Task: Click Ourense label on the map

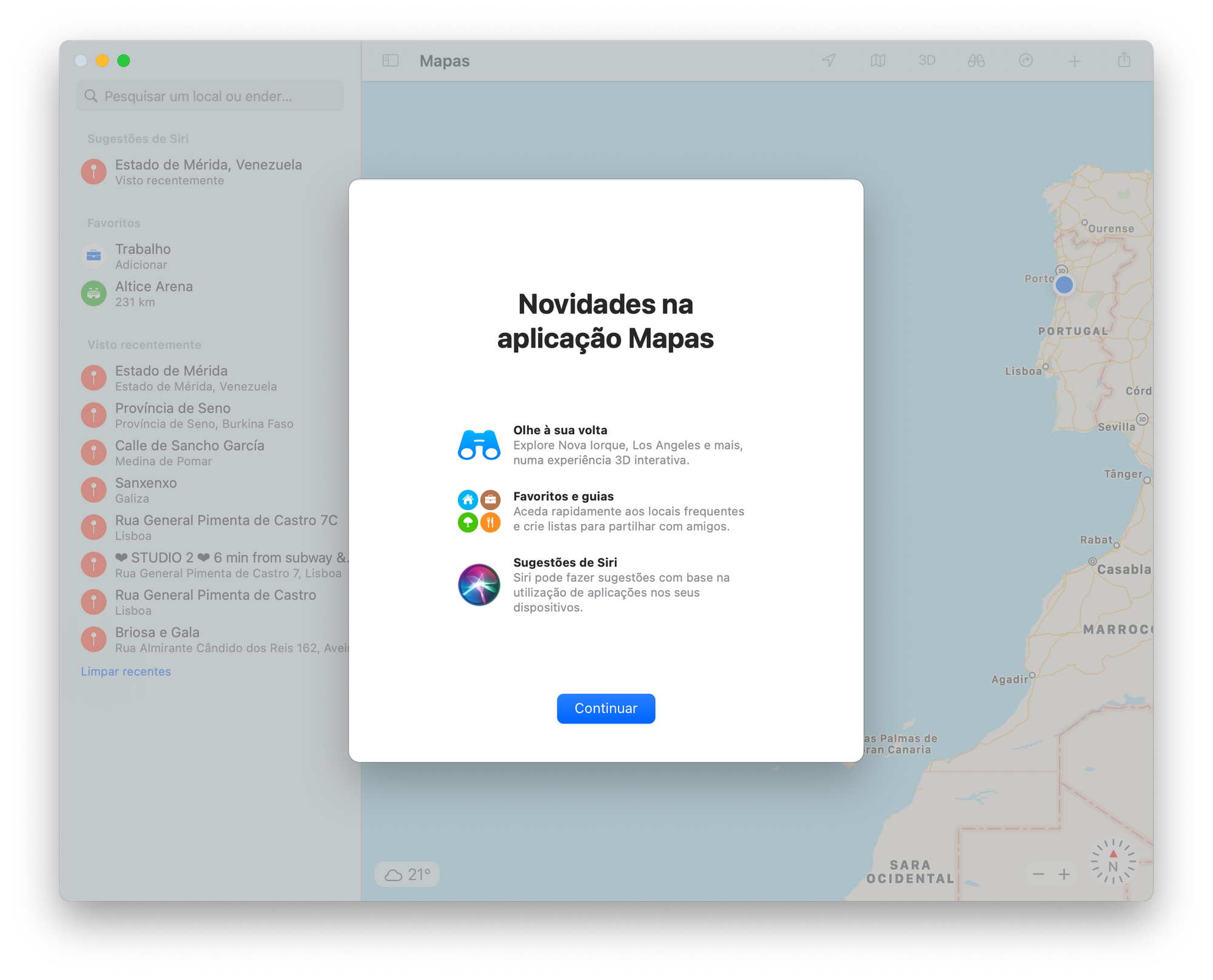Action: pos(1111,229)
